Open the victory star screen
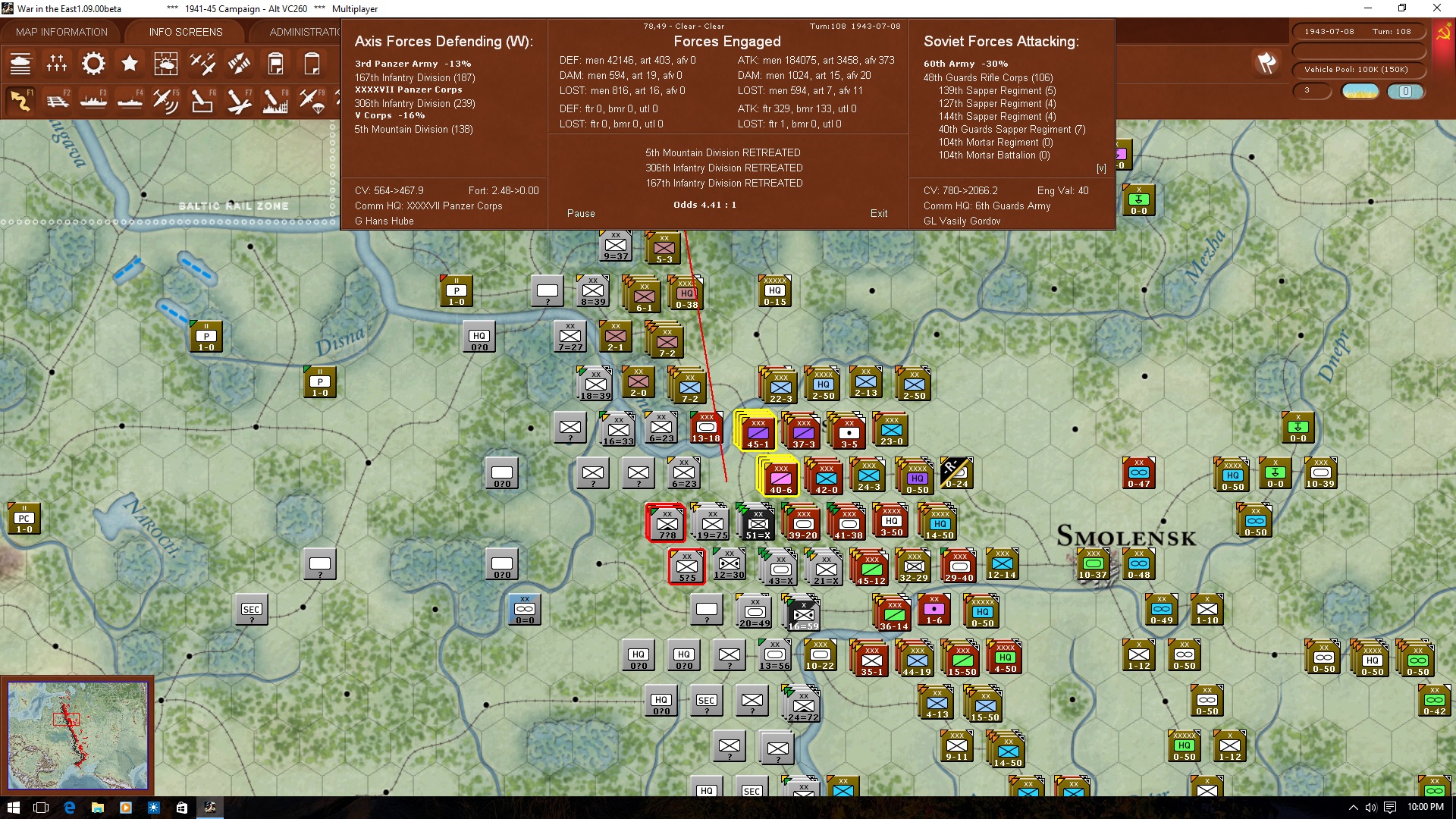The image size is (1456, 819). (130, 64)
